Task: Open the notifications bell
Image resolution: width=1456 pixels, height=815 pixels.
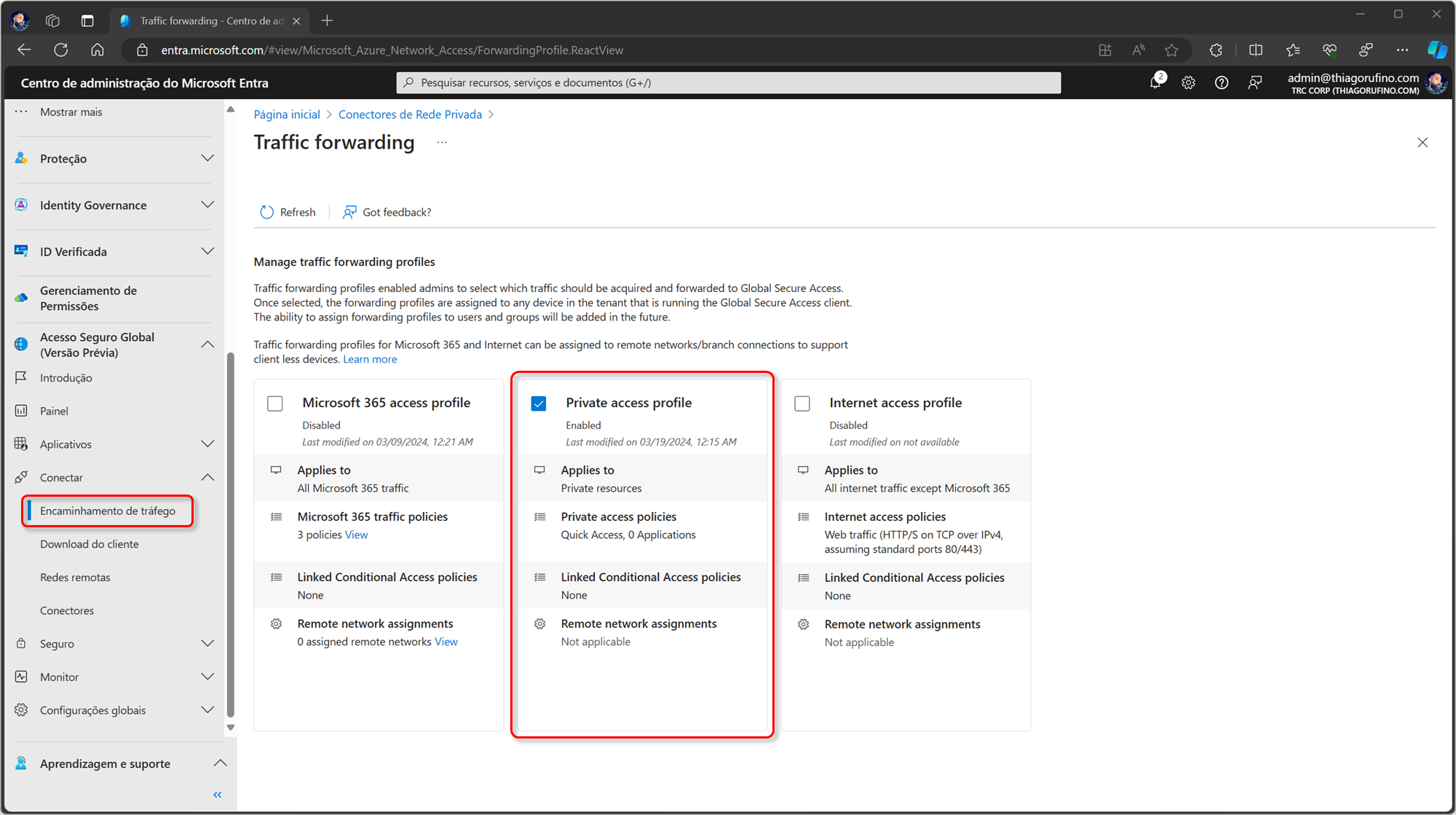Action: coord(1156,82)
